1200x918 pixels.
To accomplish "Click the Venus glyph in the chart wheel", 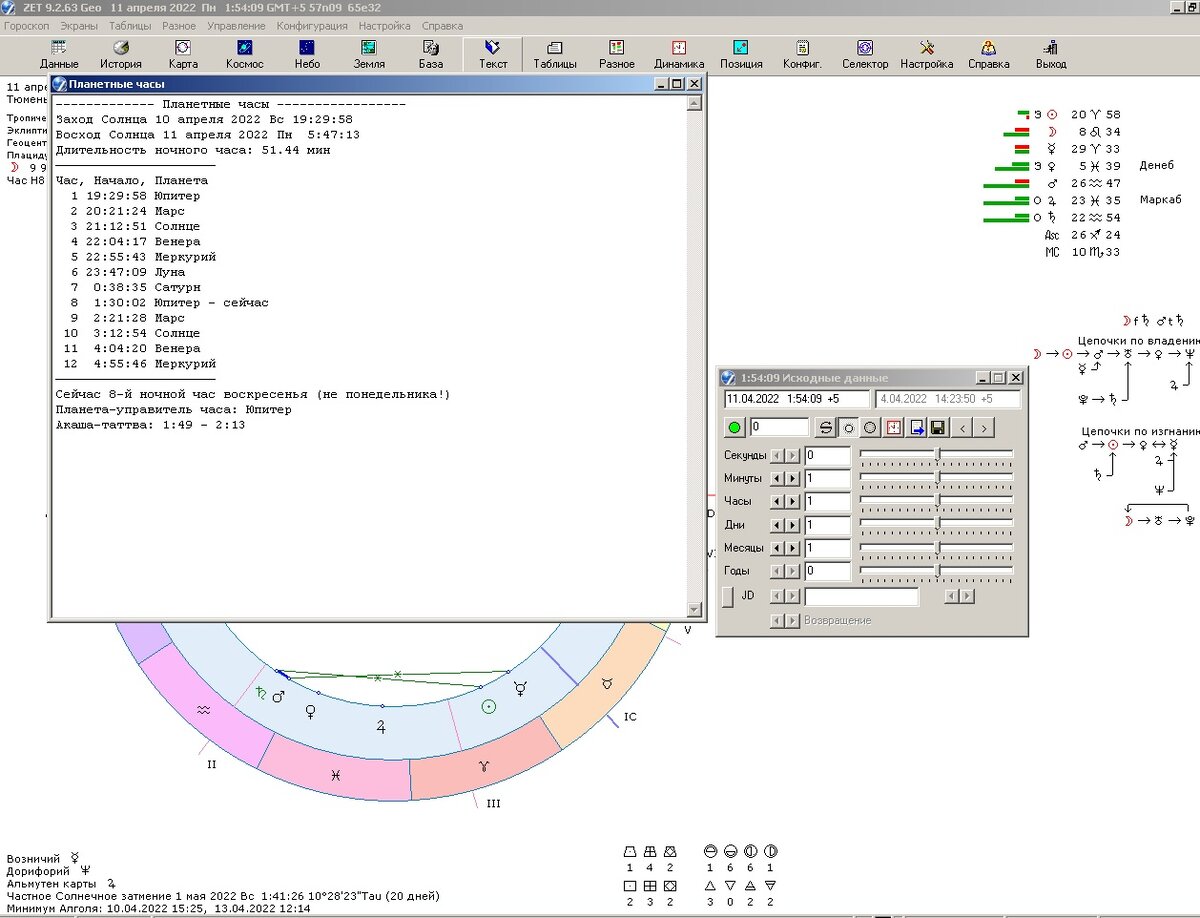I will (311, 709).
